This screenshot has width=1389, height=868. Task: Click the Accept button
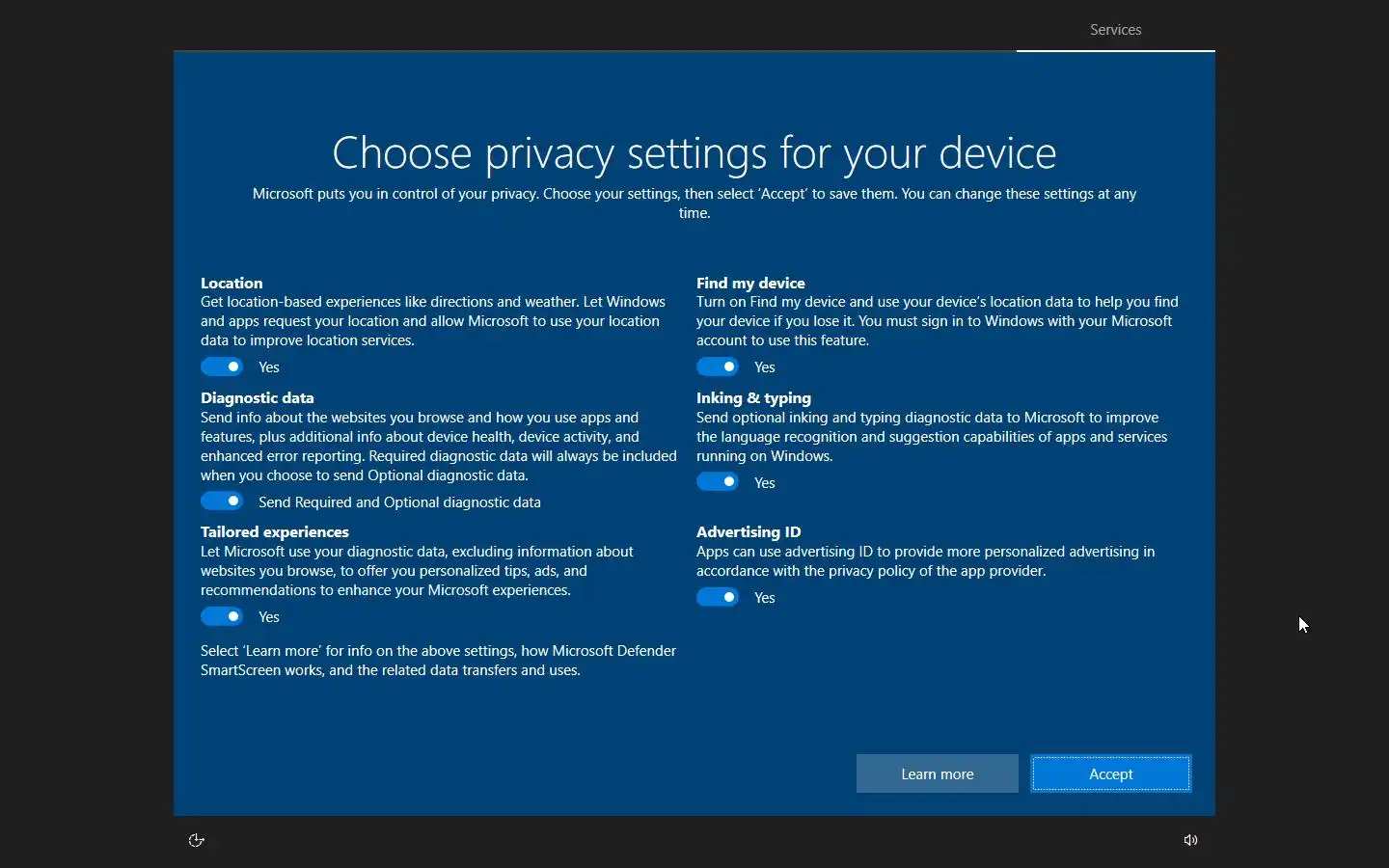[1111, 773]
